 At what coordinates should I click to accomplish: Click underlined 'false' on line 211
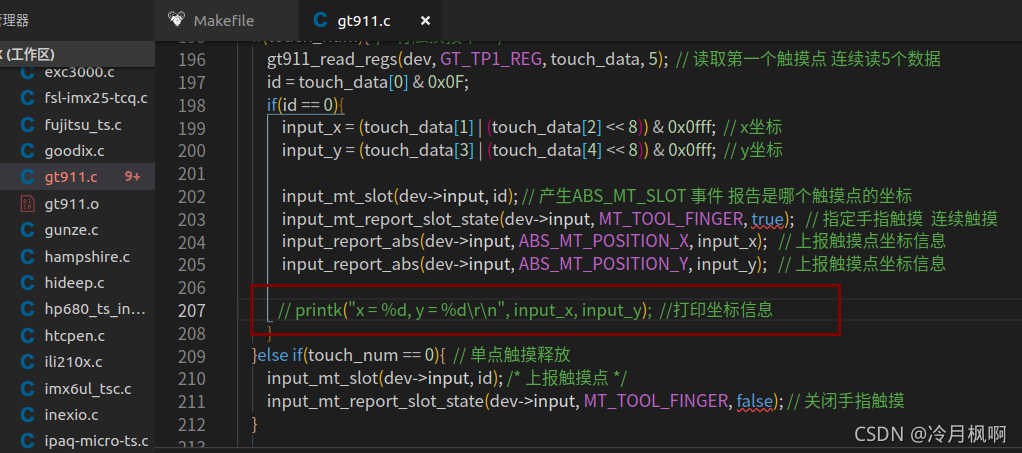point(755,402)
